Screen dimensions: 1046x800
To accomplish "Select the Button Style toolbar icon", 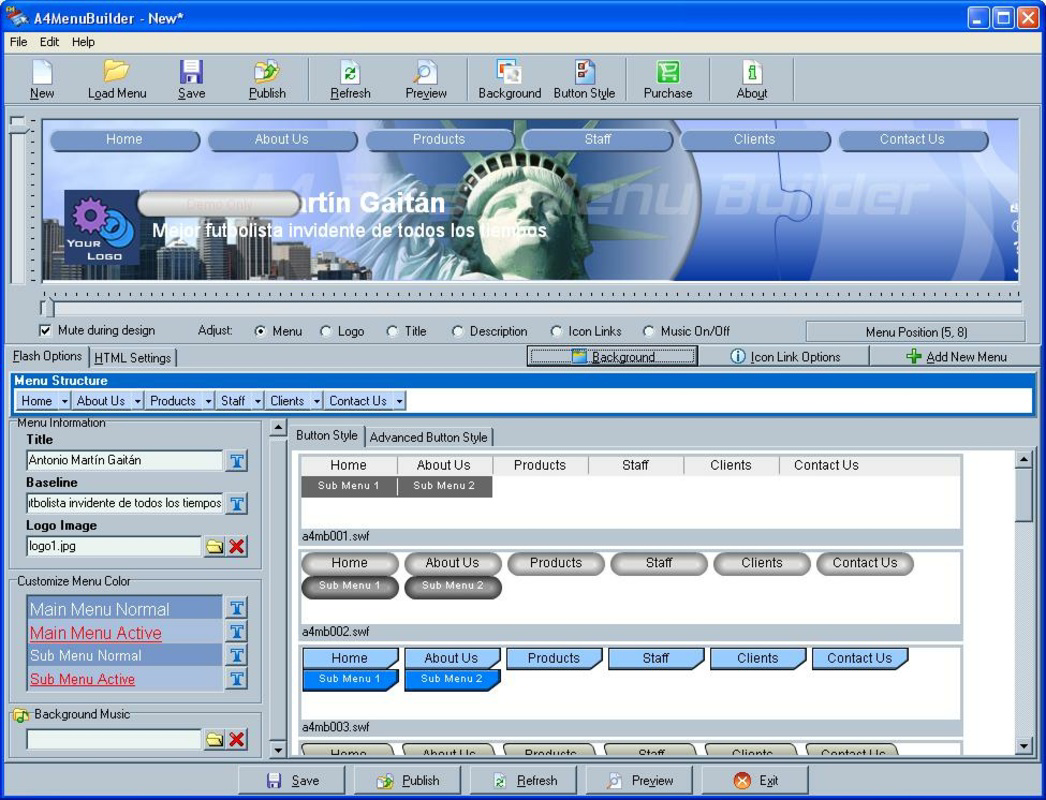I will pos(584,78).
